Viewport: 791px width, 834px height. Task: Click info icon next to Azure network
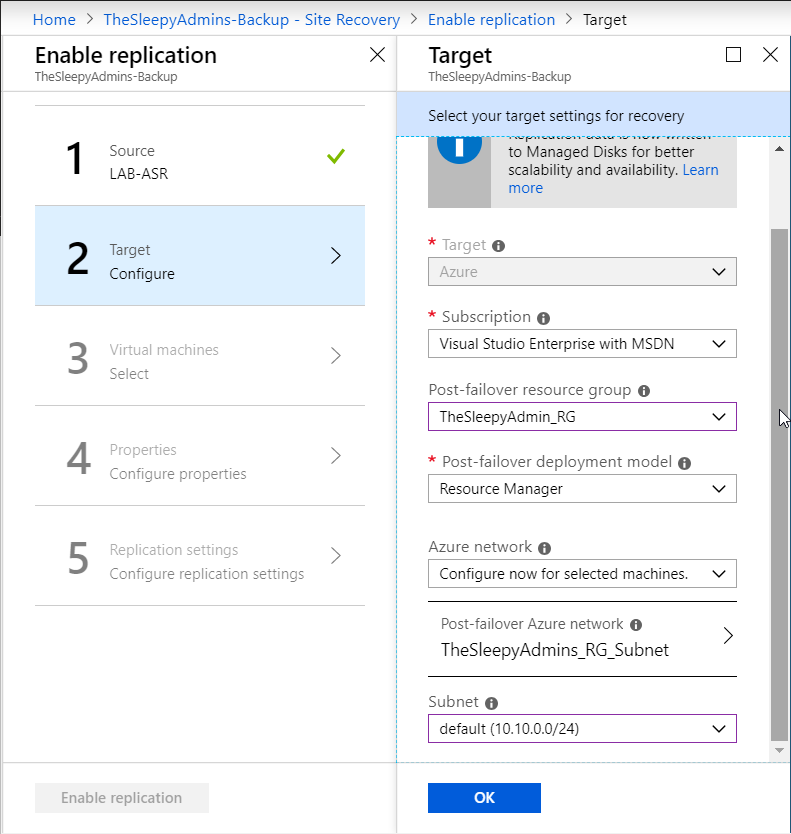544,549
